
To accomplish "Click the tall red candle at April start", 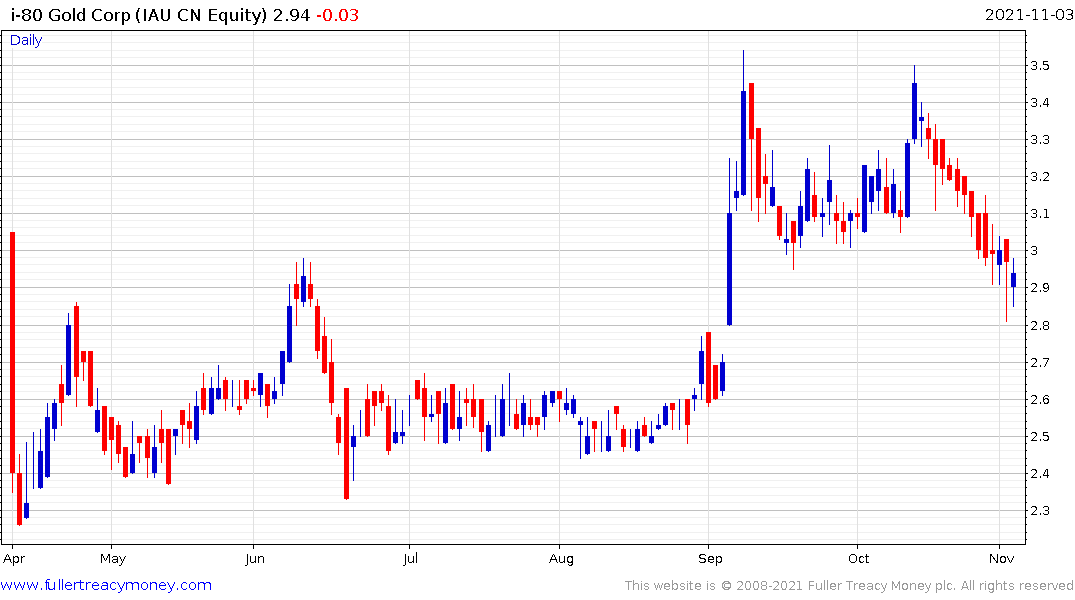I will point(12,353).
